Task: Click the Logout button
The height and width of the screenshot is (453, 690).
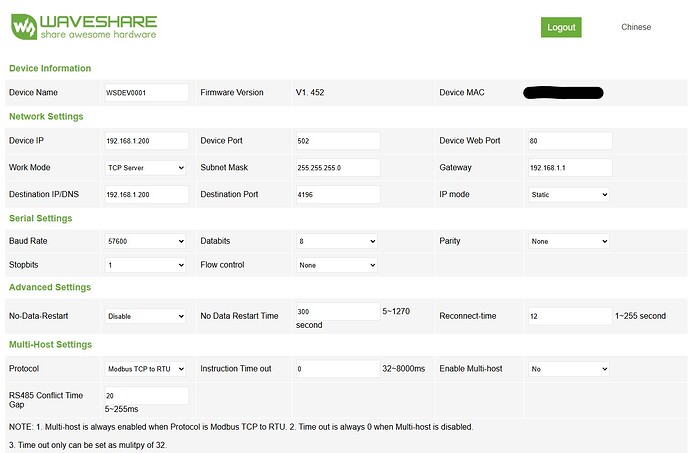Action: (x=561, y=27)
